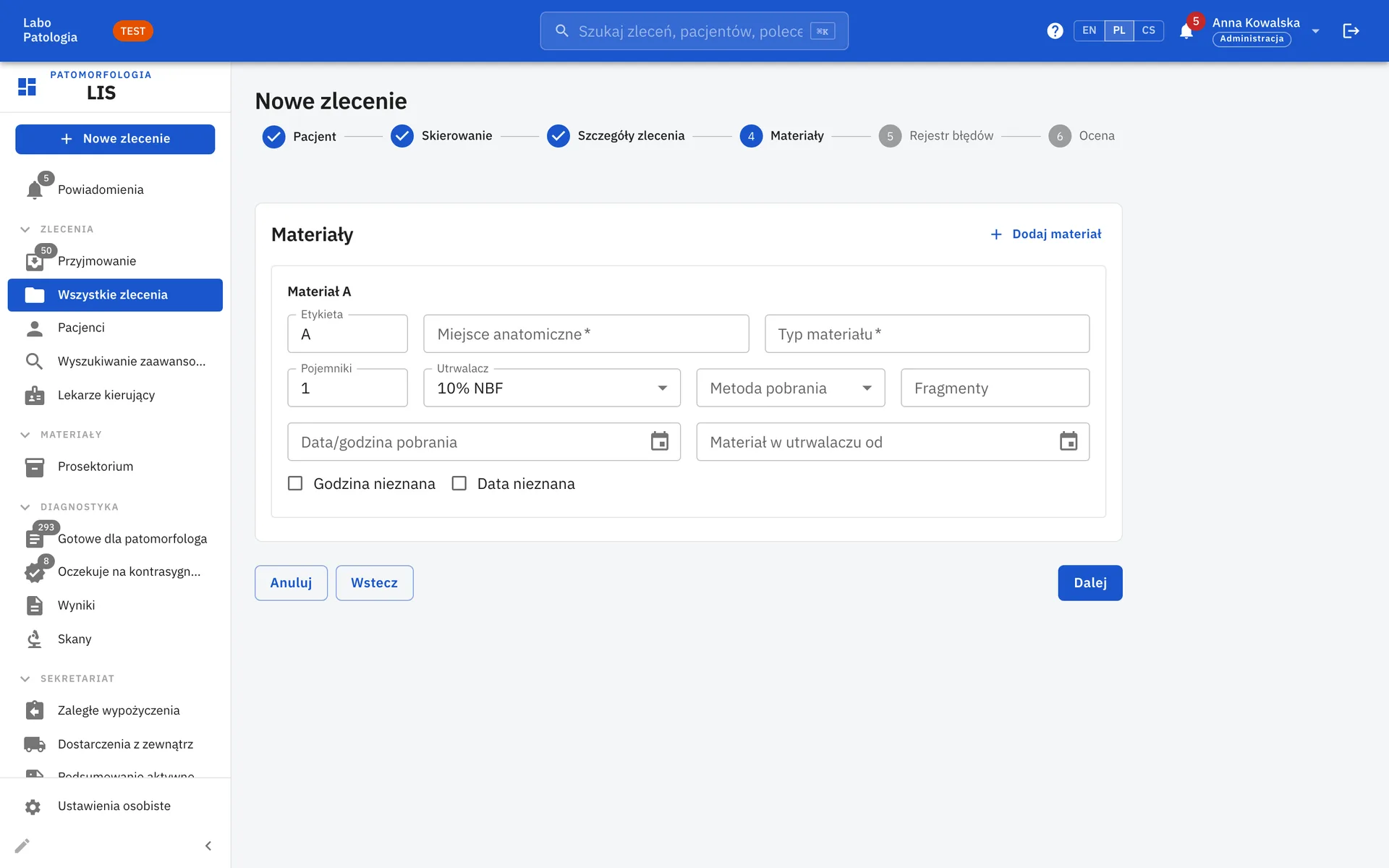Click the help question mark icon
The width and height of the screenshot is (1389, 868).
coord(1055,31)
